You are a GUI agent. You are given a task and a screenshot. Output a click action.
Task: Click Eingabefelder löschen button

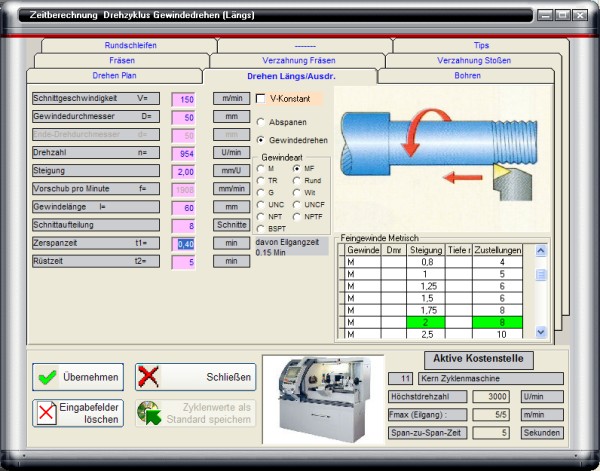78,413
